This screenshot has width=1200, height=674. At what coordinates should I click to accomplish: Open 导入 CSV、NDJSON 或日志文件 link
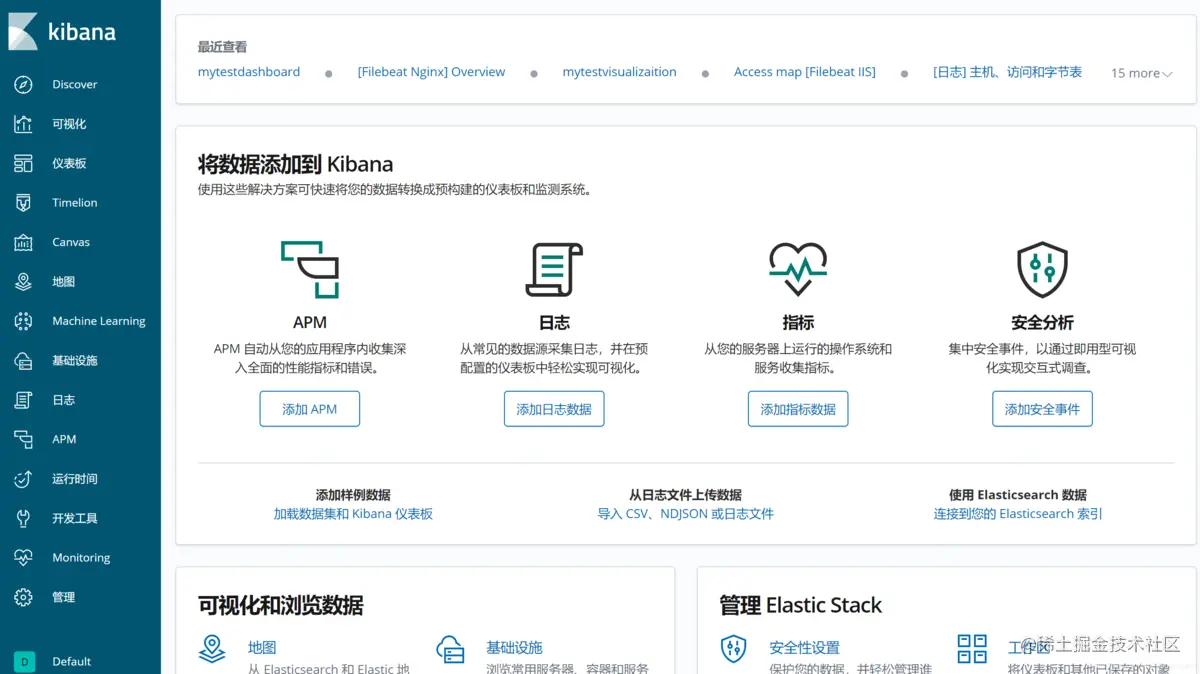pyautogui.click(x=686, y=514)
